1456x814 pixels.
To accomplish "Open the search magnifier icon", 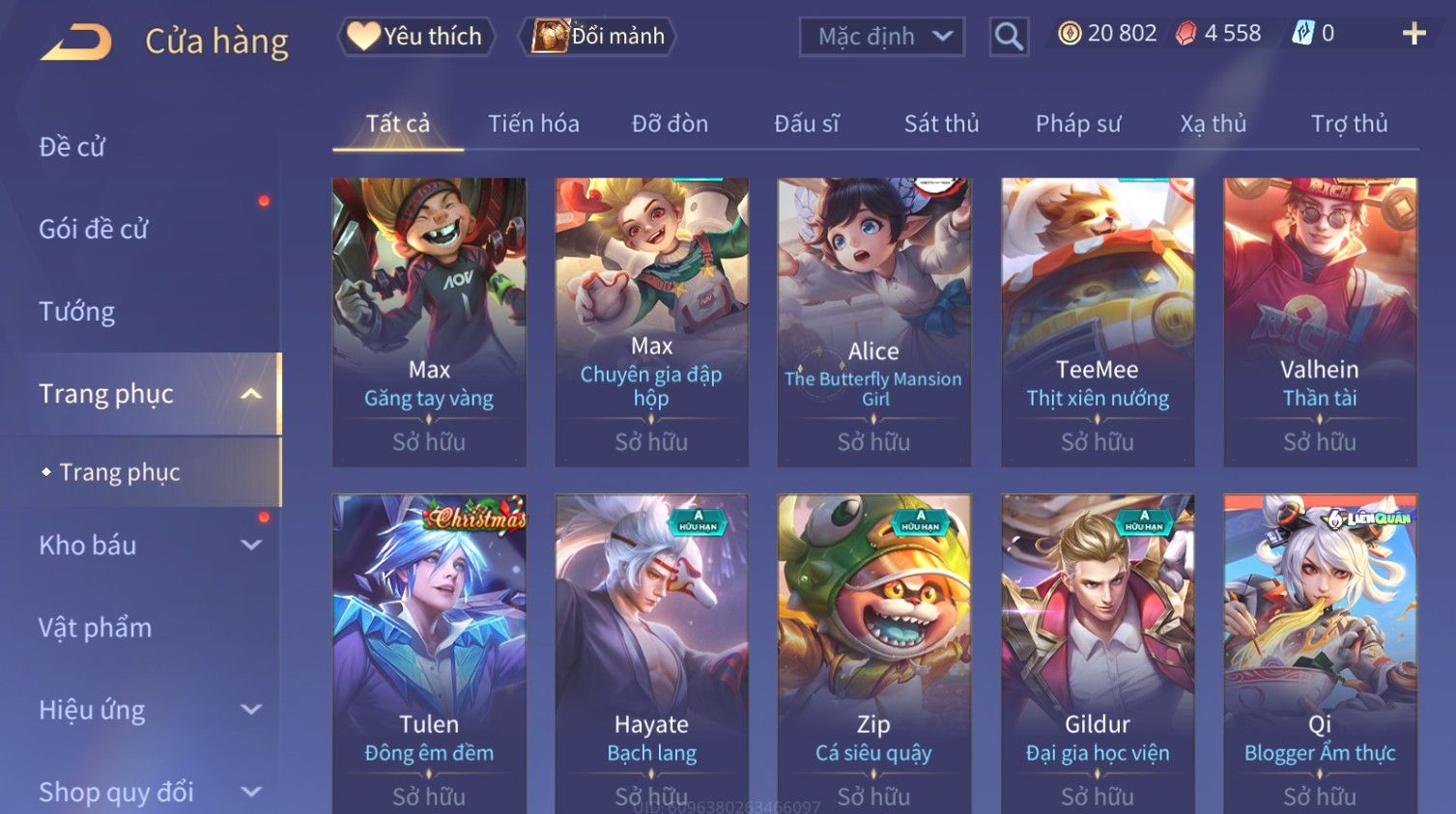I will [x=1009, y=37].
